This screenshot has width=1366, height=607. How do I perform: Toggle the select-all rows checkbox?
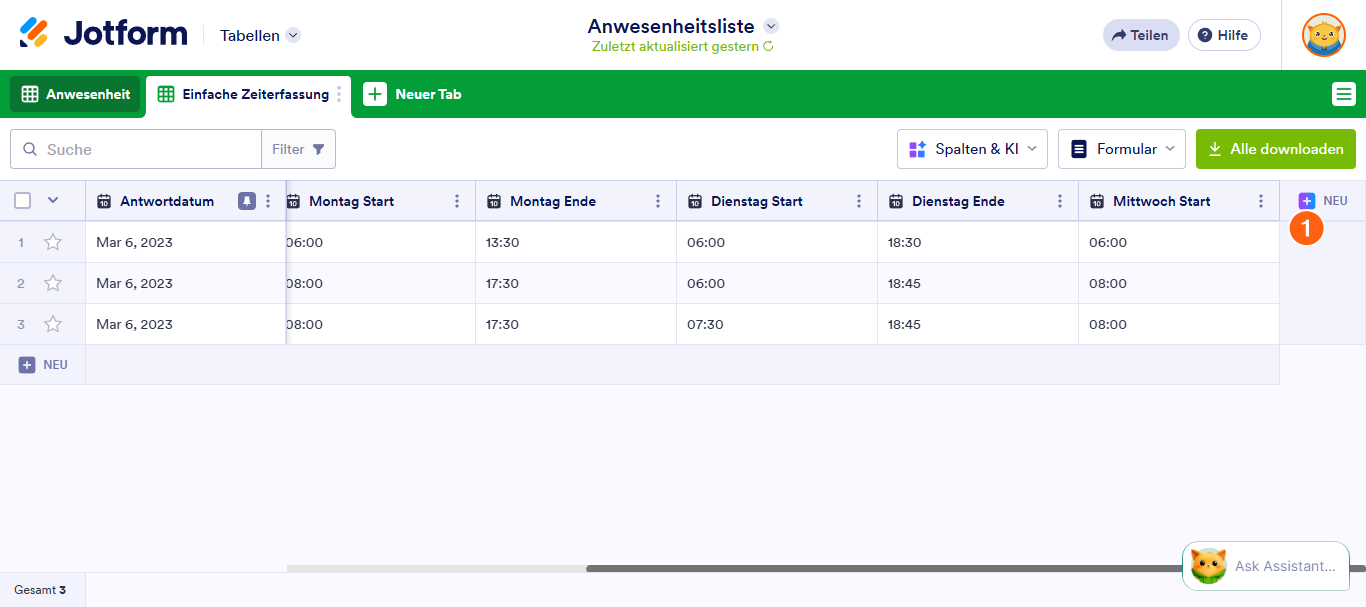pyautogui.click(x=23, y=201)
